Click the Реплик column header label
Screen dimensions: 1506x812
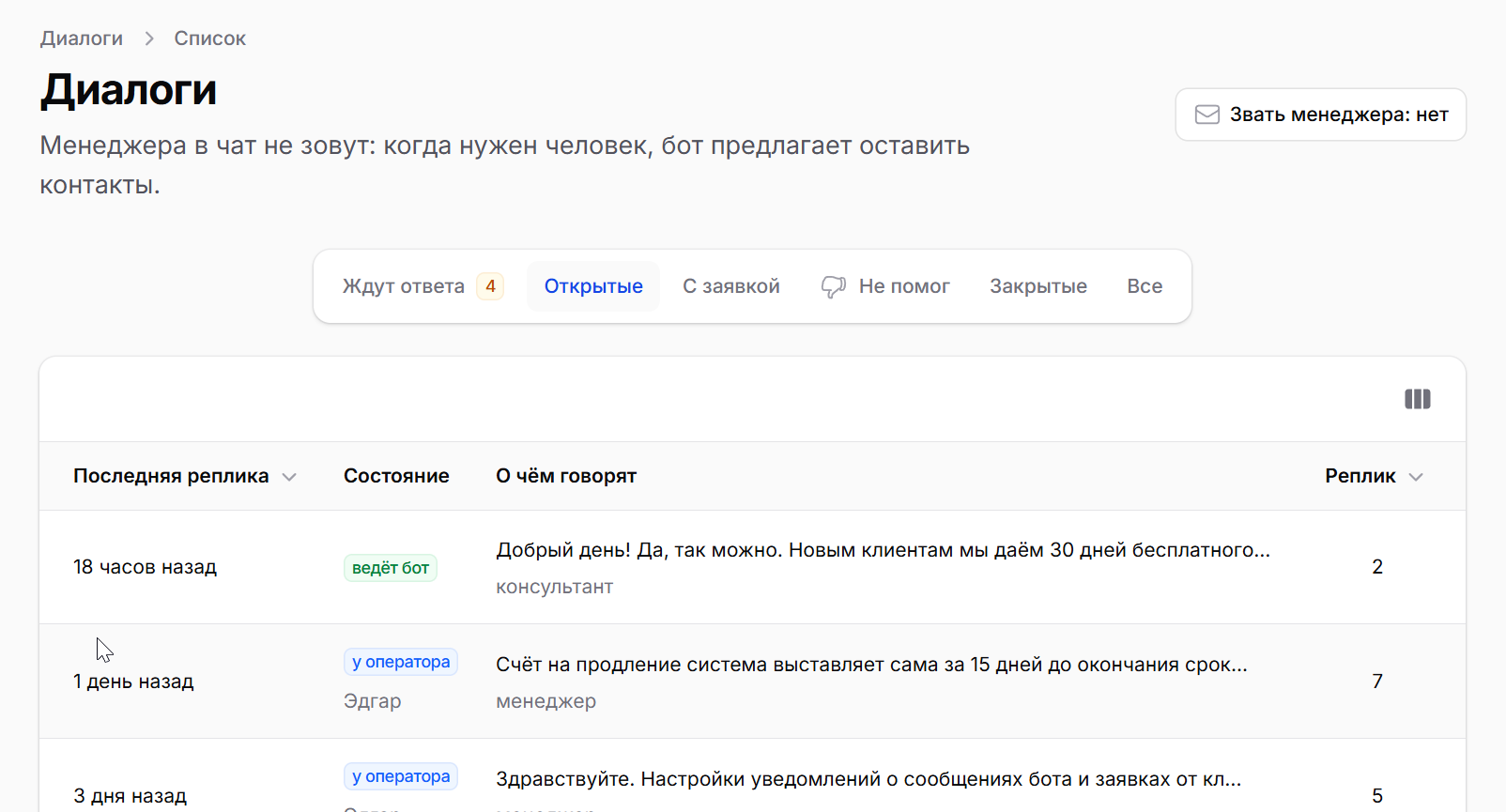pyautogui.click(x=1360, y=476)
